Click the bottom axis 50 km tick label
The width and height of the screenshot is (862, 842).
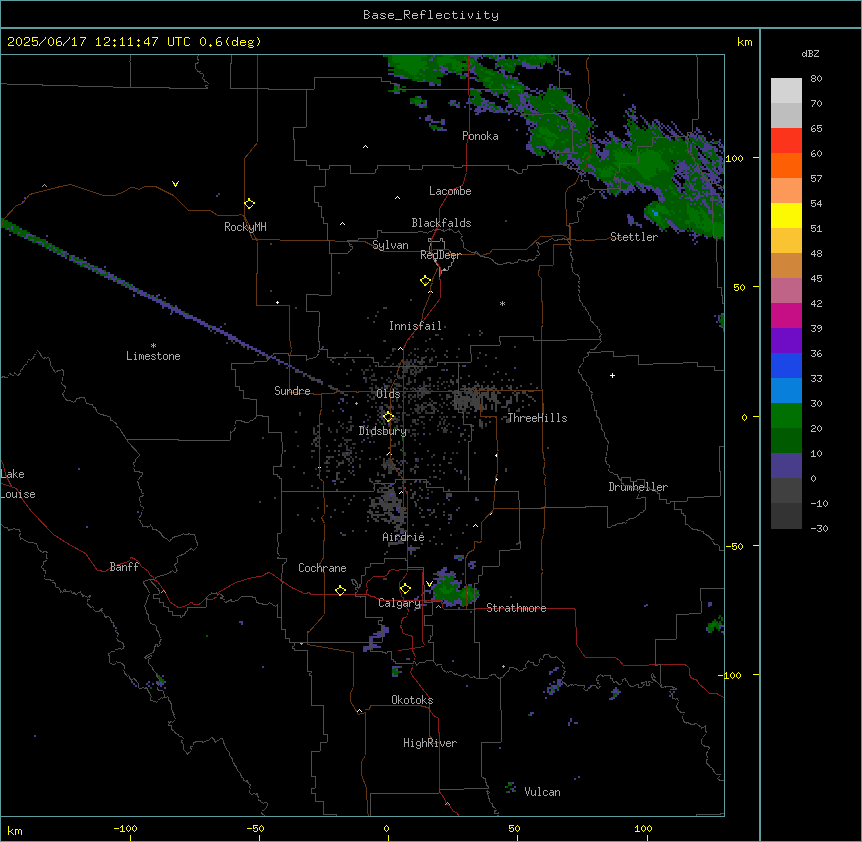514,828
